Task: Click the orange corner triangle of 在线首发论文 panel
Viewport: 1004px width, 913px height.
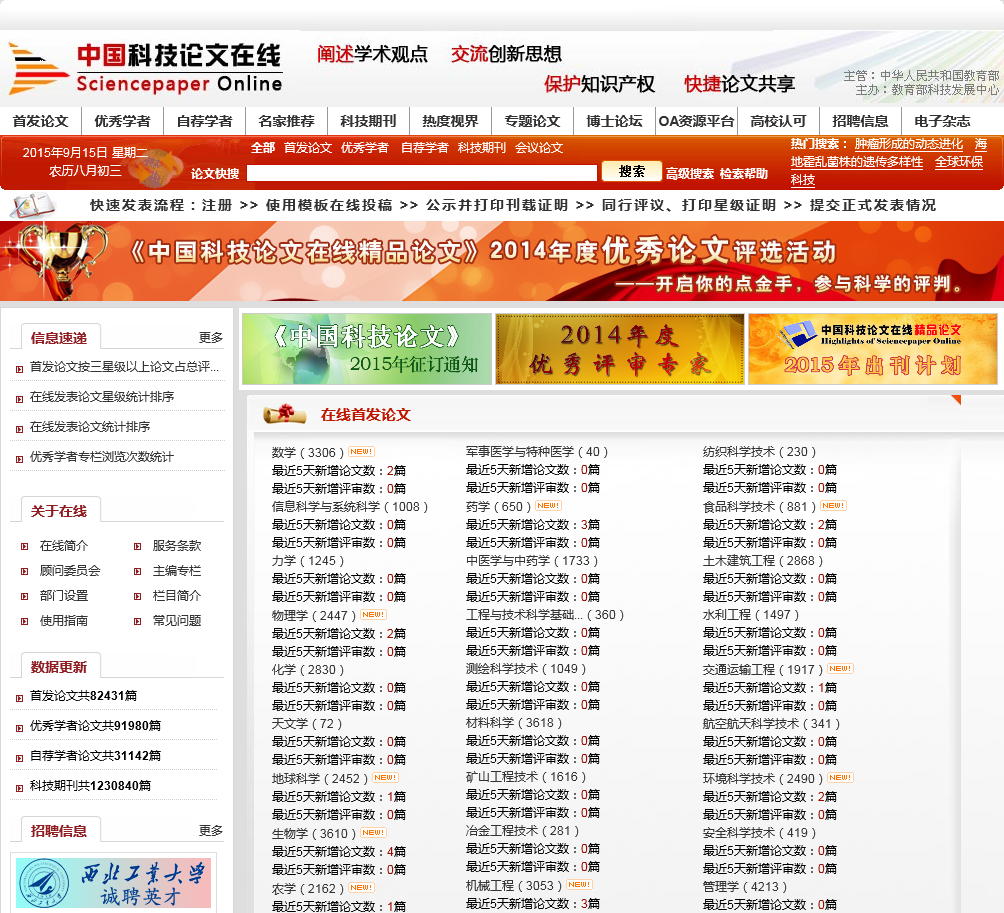Action: [x=957, y=400]
